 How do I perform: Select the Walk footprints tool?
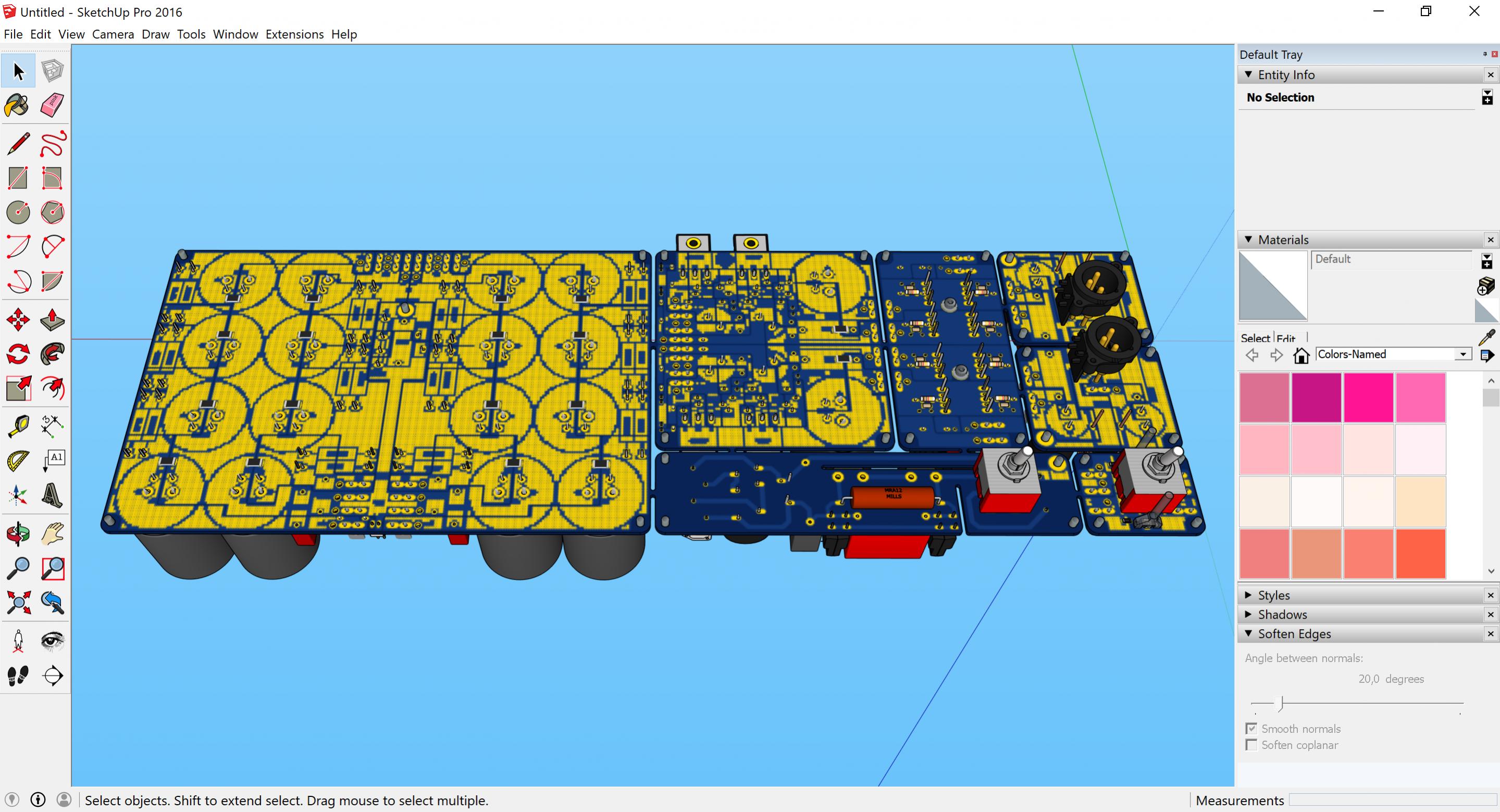point(19,675)
